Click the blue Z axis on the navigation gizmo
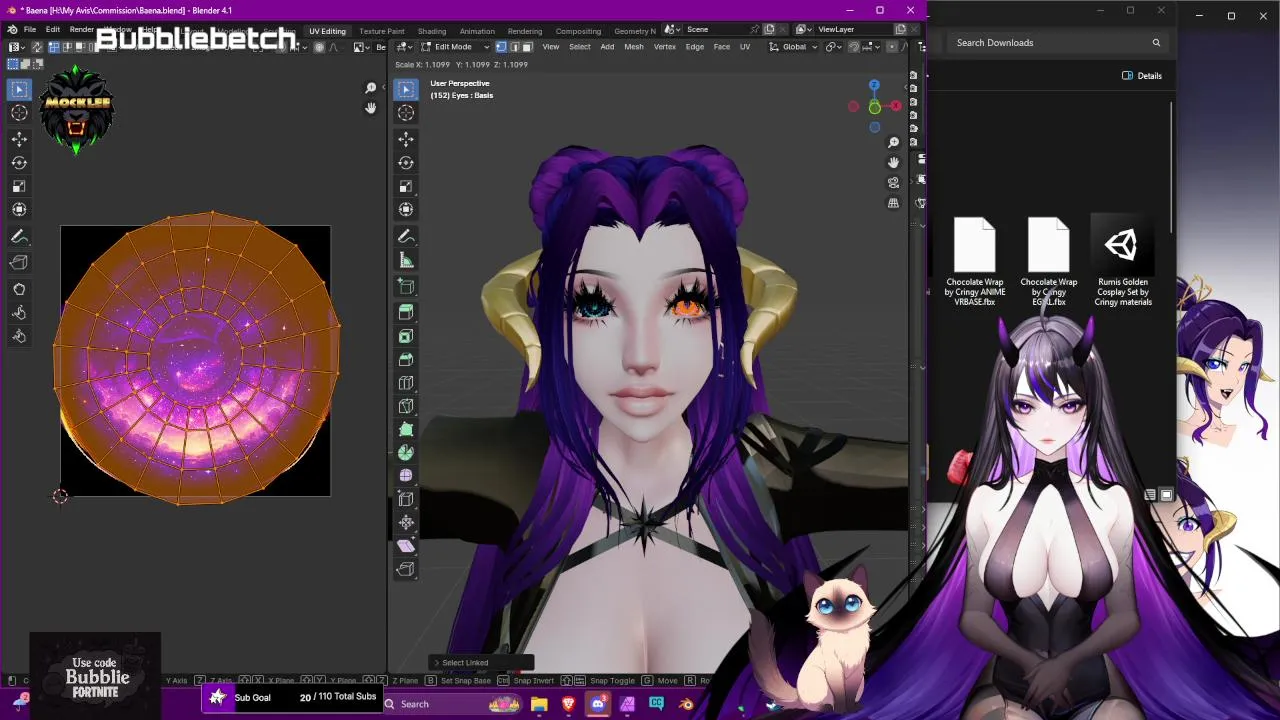 pyautogui.click(x=874, y=85)
